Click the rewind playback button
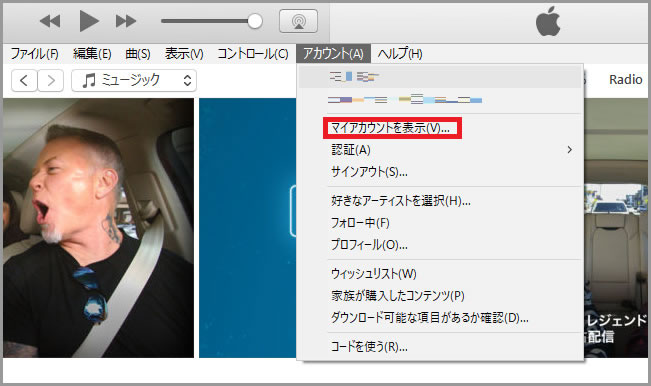Viewport: 651px width, 386px height. click(x=50, y=21)
